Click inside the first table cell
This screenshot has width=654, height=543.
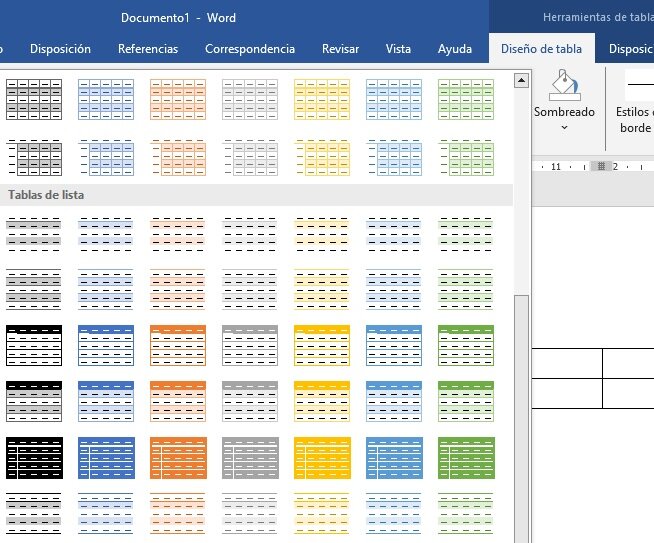[567, 363]
